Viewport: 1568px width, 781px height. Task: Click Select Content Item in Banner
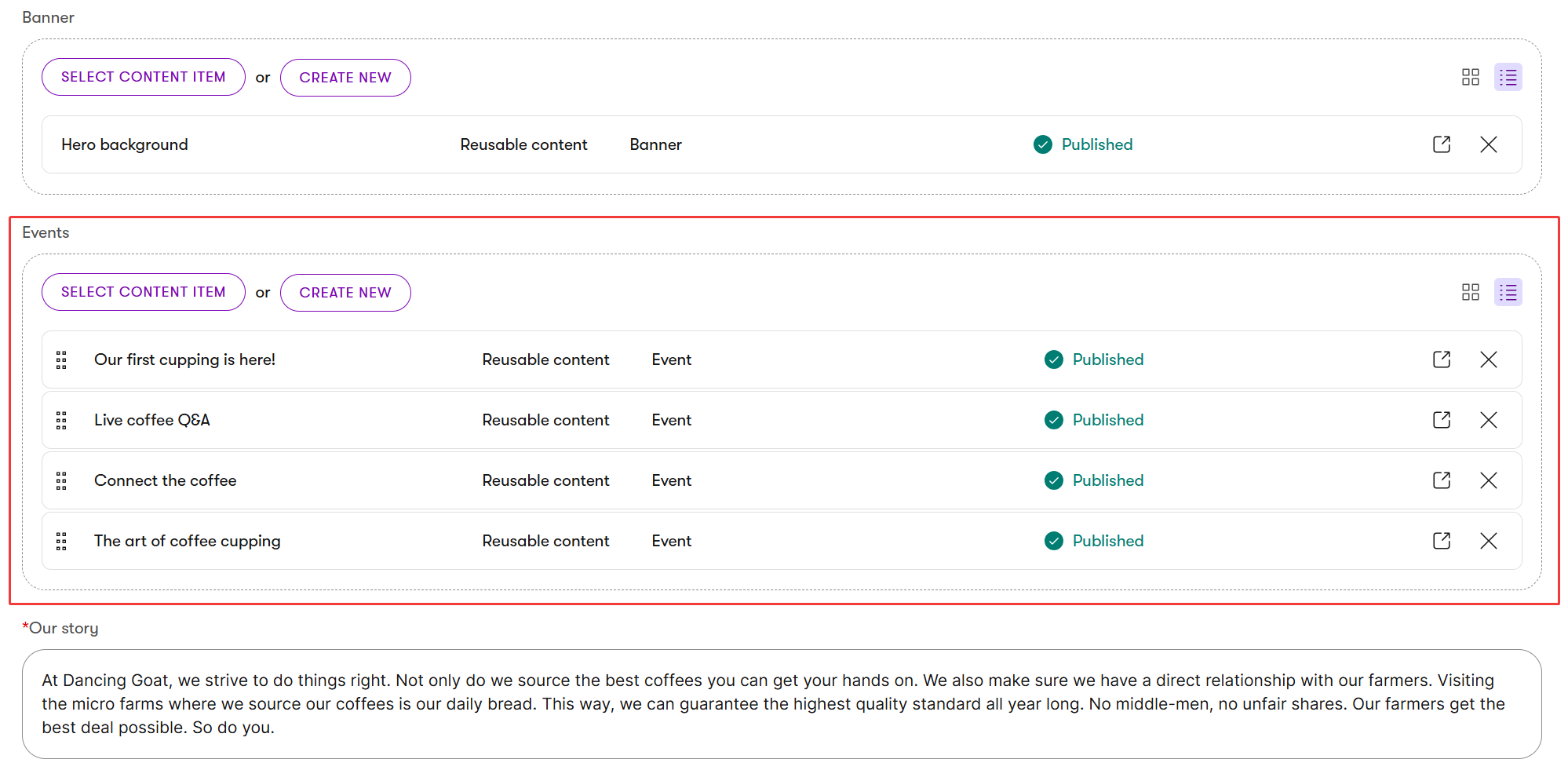(x=143, y=77)
